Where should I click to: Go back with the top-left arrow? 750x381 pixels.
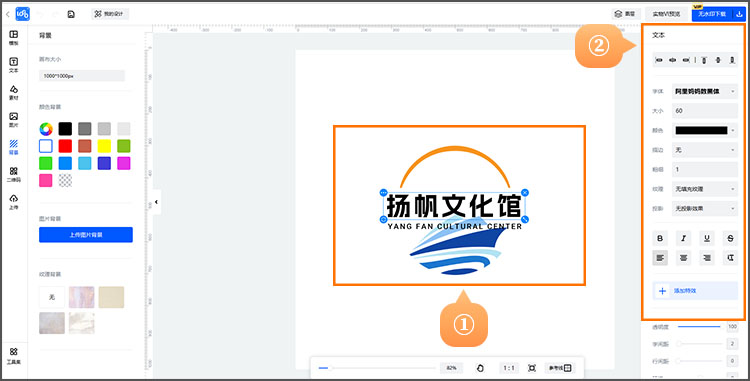click(7, 14)
